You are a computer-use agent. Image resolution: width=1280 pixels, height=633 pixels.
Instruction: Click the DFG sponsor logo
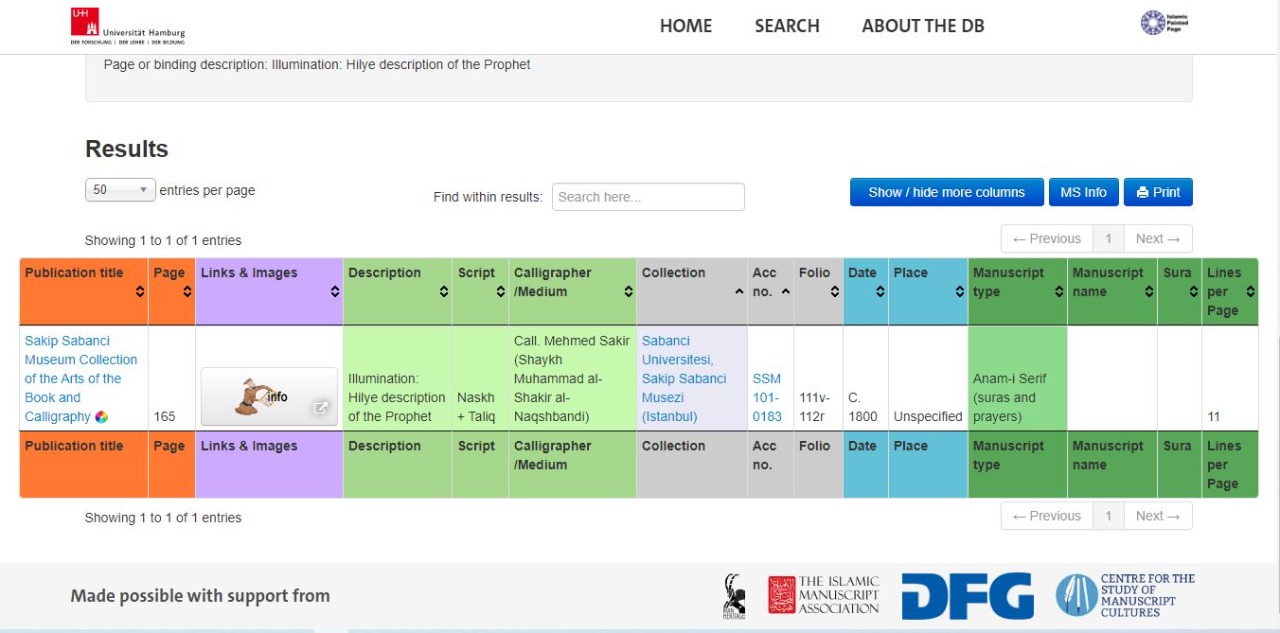967,596
